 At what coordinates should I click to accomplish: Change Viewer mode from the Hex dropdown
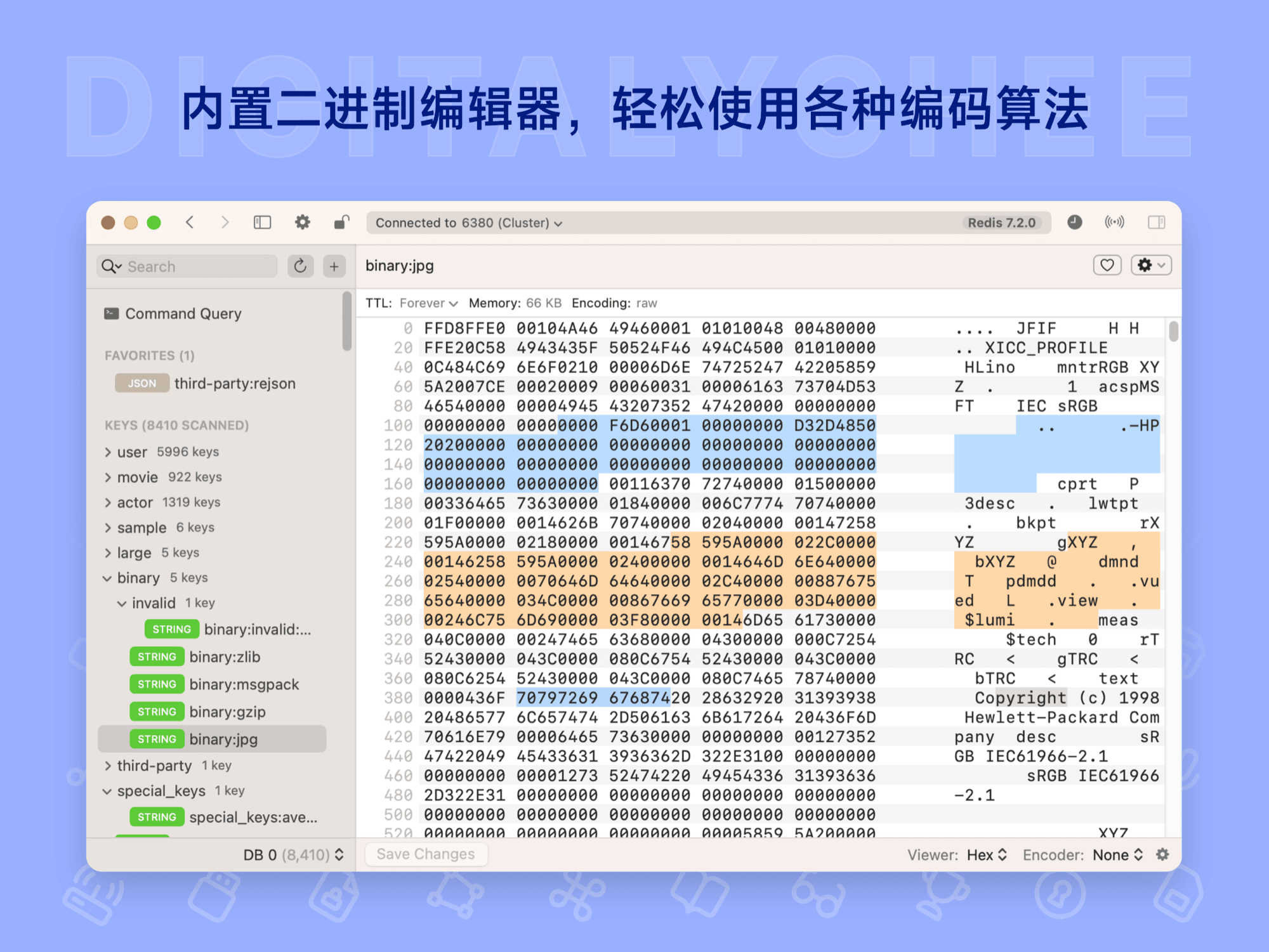click(985, 854)
